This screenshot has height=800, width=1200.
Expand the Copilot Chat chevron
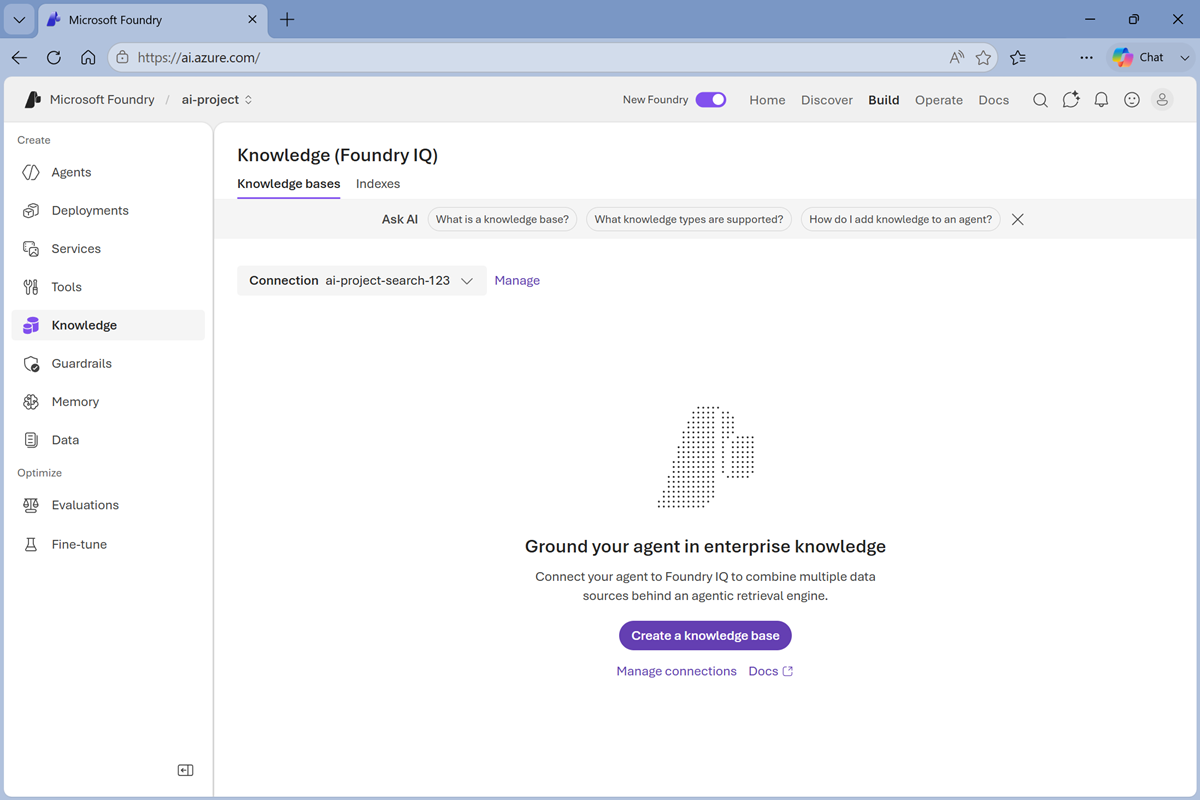[x=1184, y=58]
